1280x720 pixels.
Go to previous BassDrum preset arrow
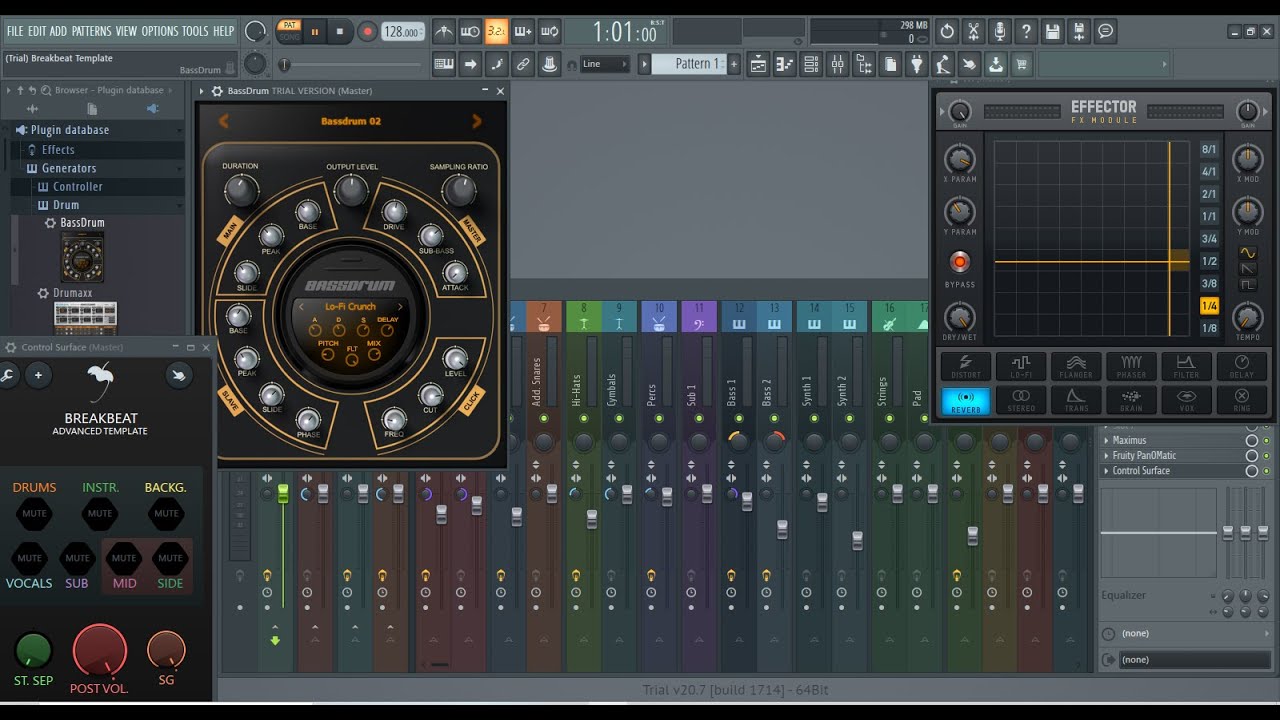[224, 121]
